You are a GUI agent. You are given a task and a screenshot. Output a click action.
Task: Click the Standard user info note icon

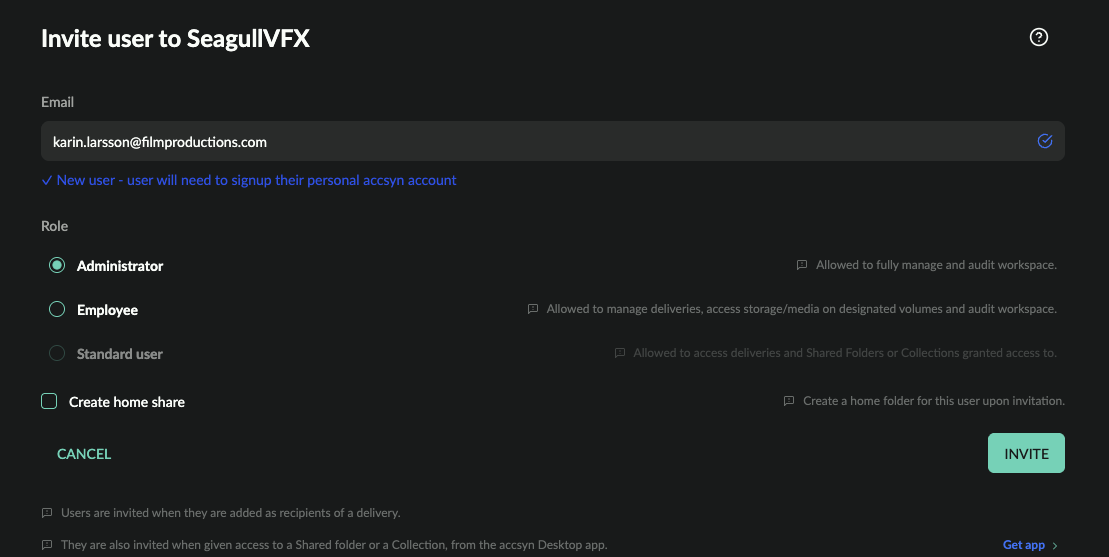click(x=620, y=353)
